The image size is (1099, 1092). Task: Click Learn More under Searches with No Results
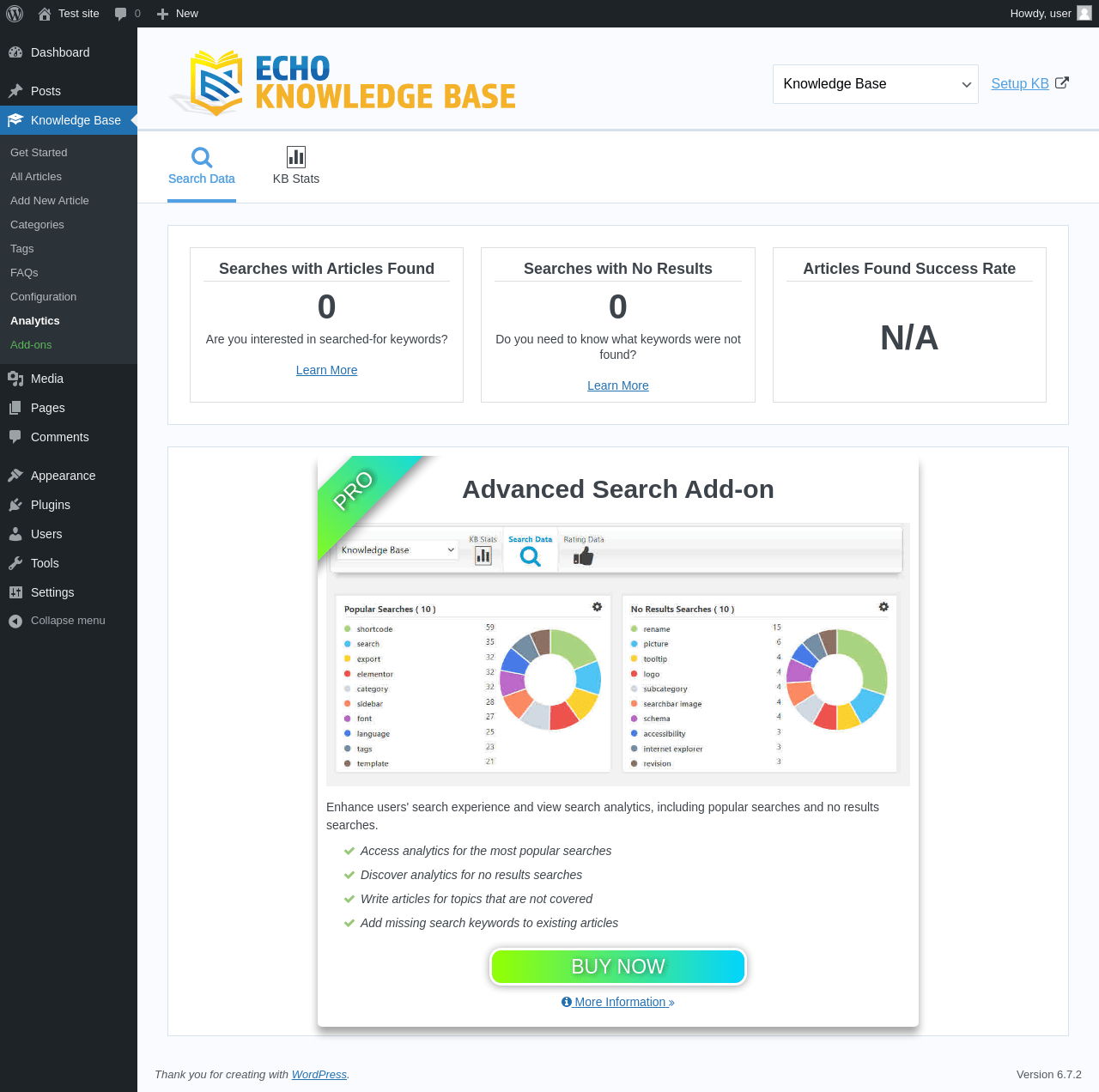pyautogui.click(x=618, y=385)
